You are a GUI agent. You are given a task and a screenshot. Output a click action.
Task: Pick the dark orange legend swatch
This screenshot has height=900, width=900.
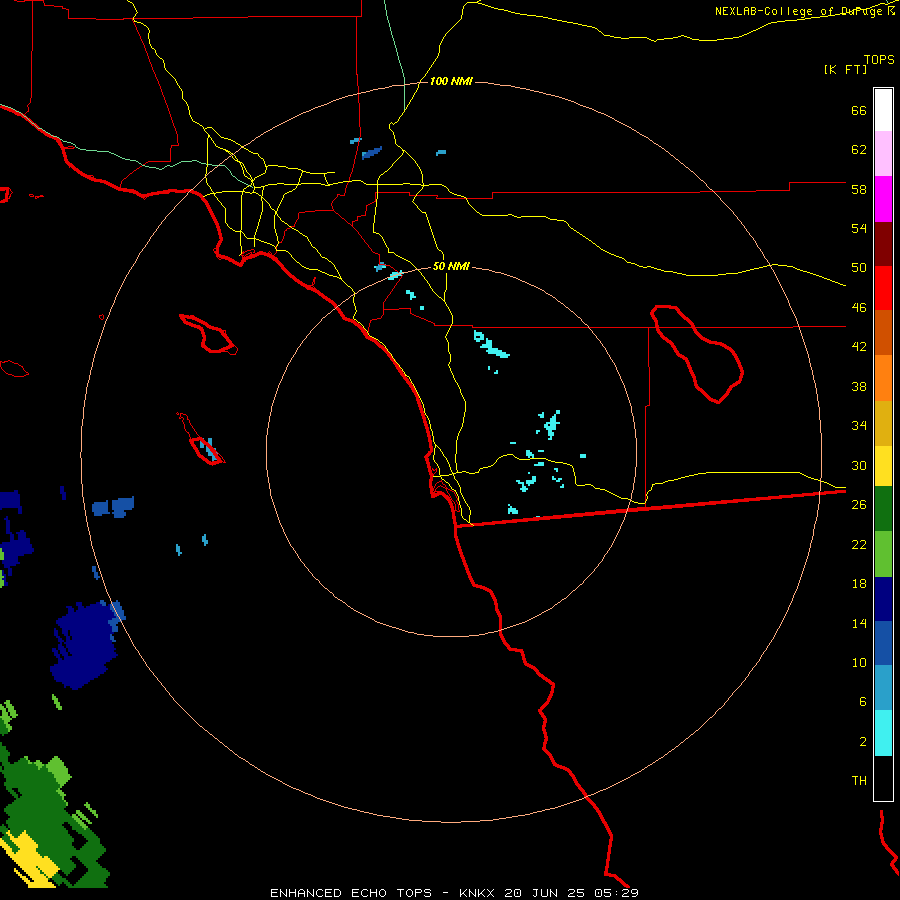coord(883,333)
